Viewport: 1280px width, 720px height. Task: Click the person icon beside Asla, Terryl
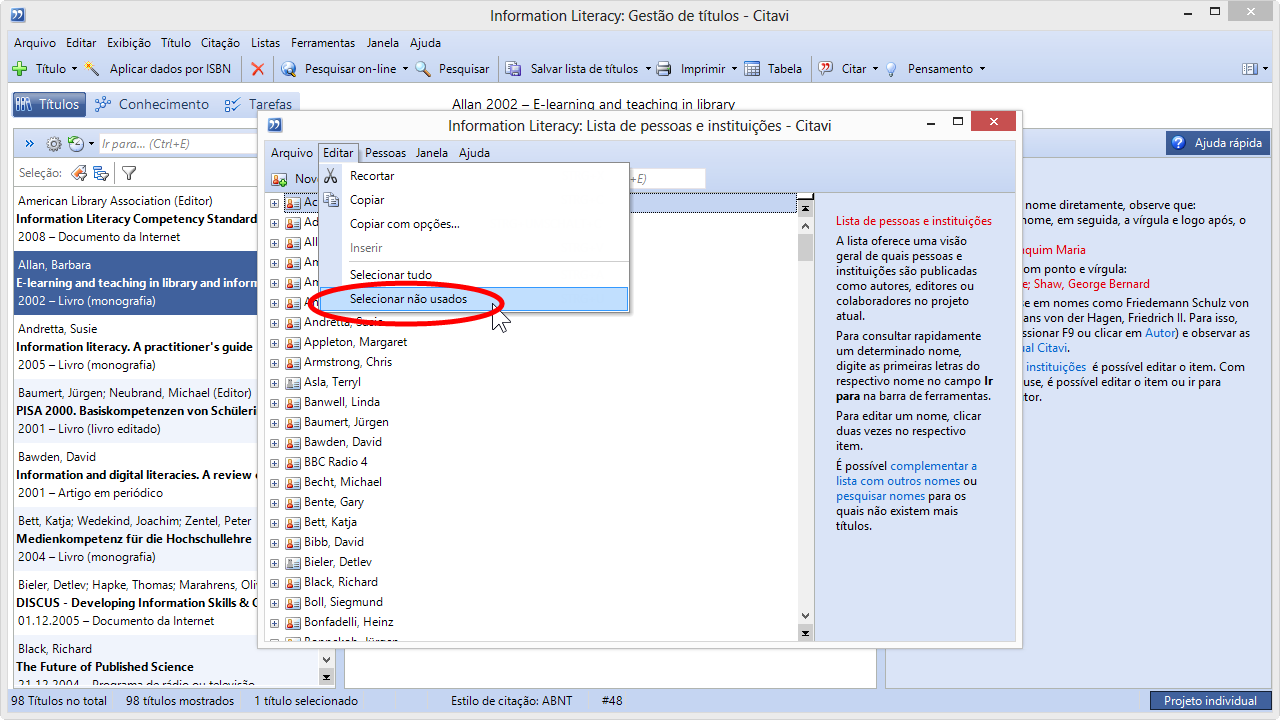pyautogui.click(x=293, y=382)
